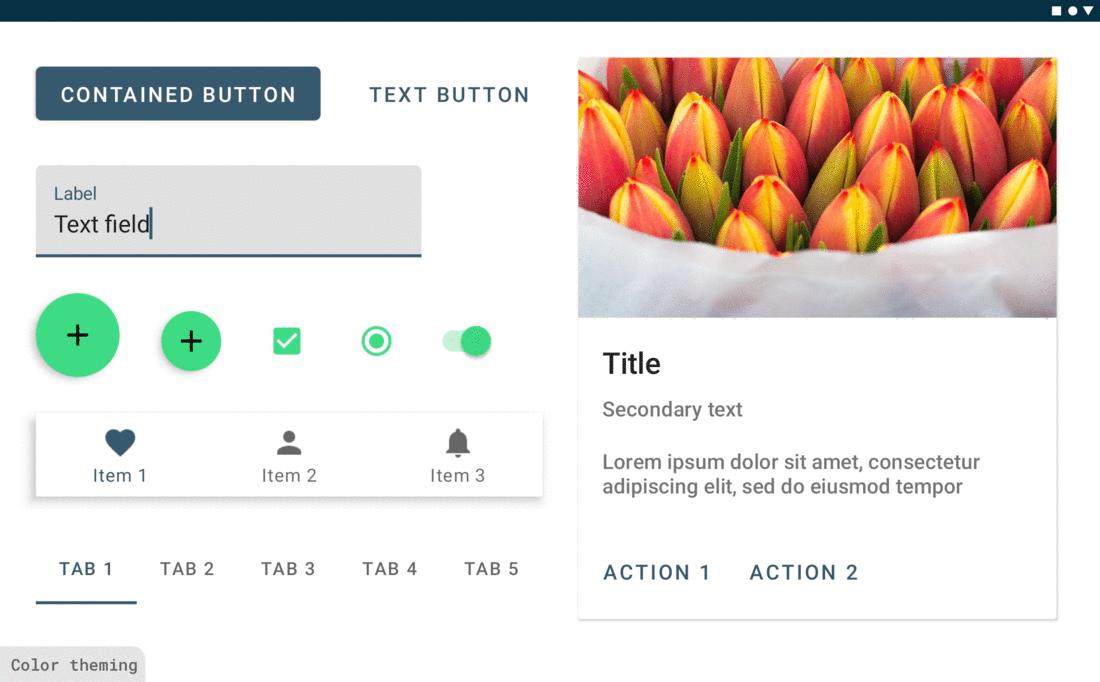This screenshot has width=1100, height=682.
Task: Click ACTION 2 on the card
Action: tap(804, 573)
